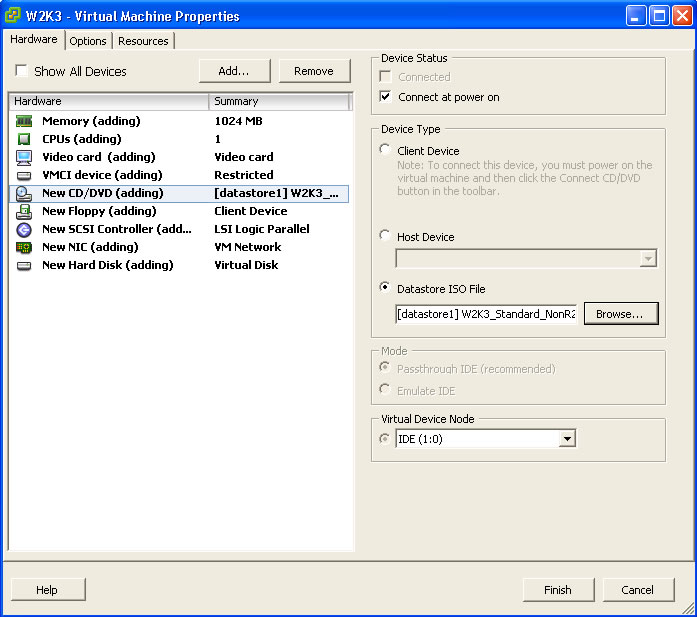
Task: Select Host Device radio button
Action: [385, 236]
